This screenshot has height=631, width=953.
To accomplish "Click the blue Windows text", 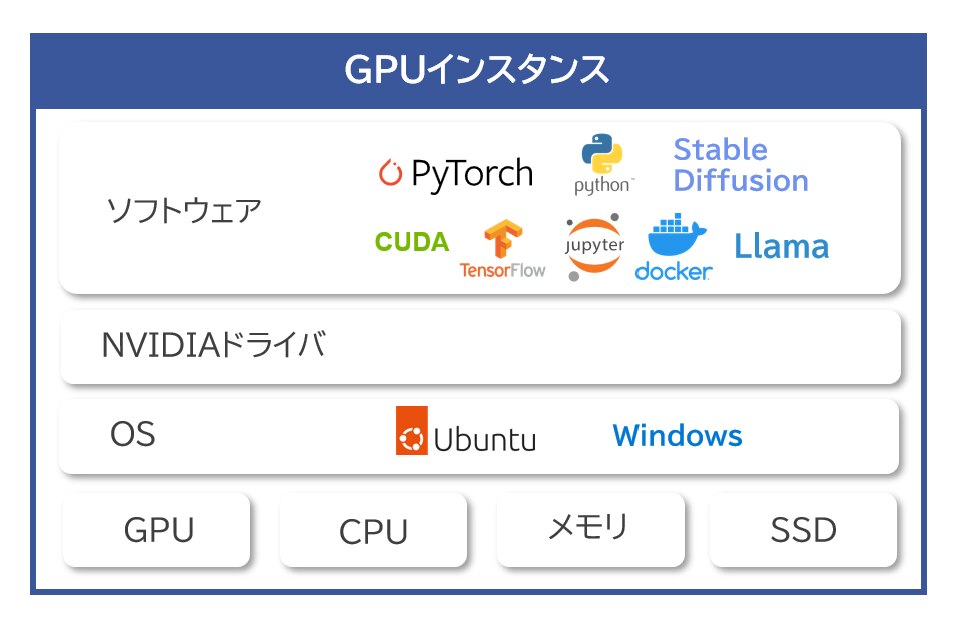I will pyautogui.click(x=677, y=435).
